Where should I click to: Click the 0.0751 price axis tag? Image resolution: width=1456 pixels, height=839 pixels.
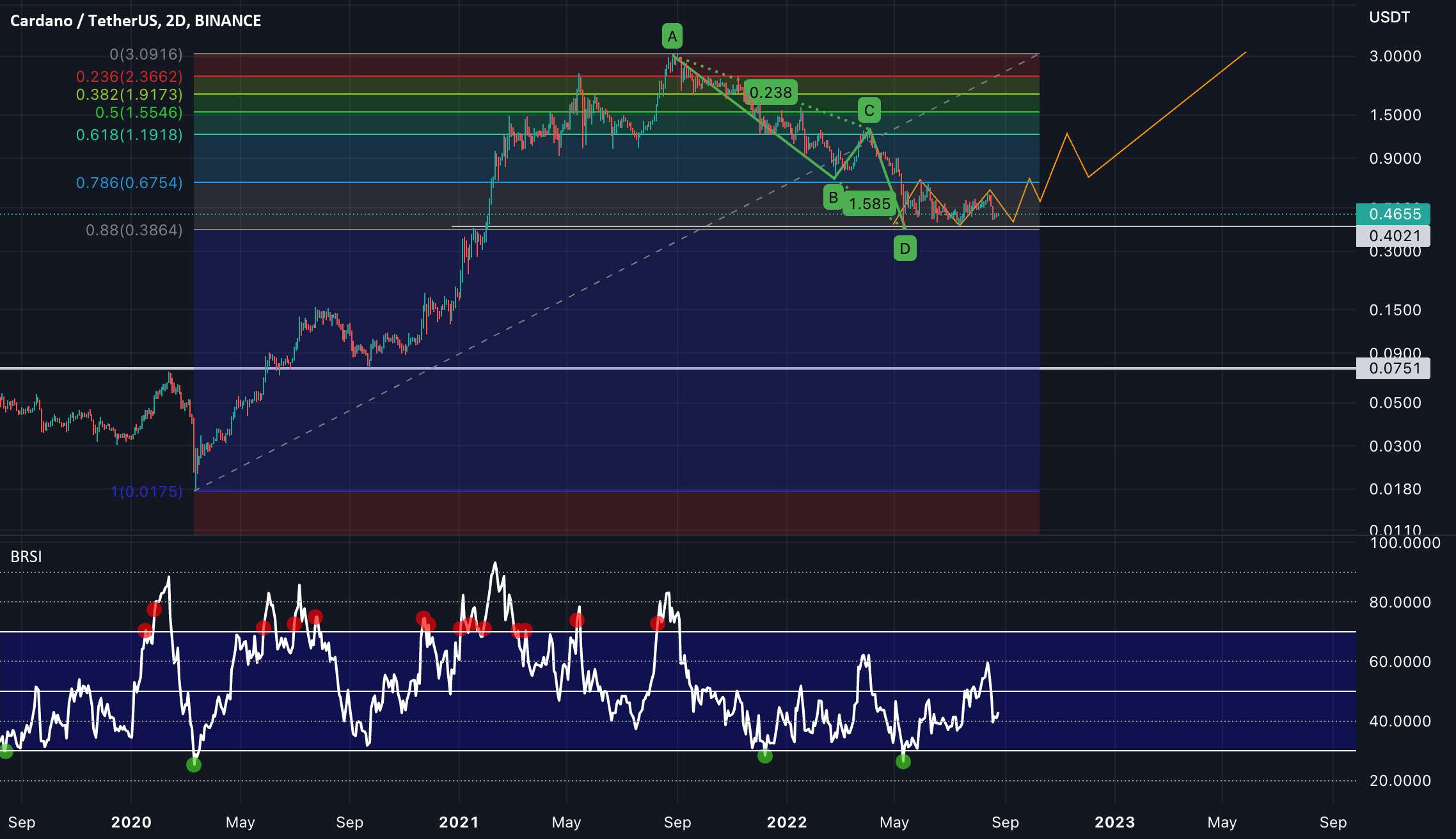pos(1393,368)
